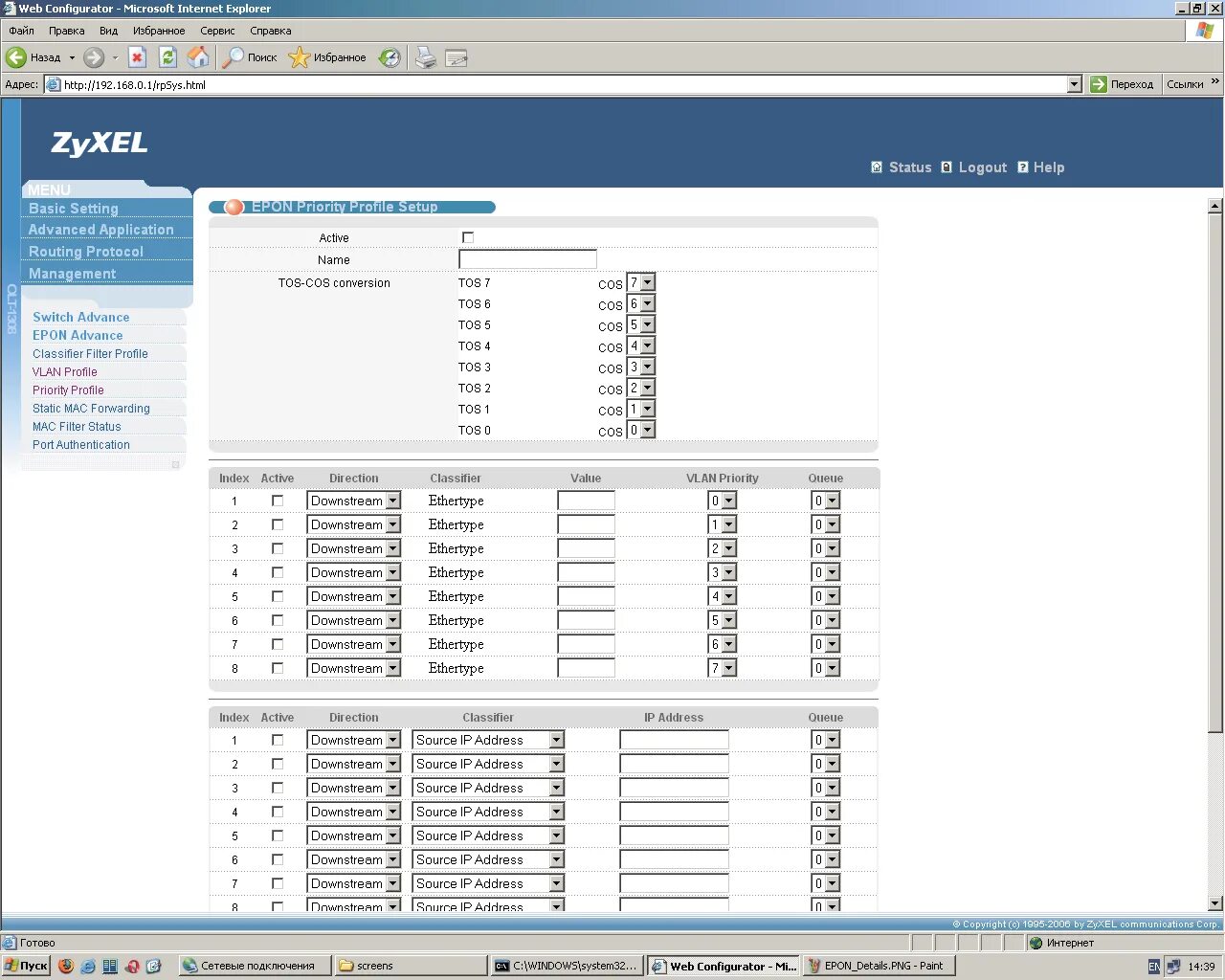
Task: Check Active for Source IP row 6
Action: pos(278,859)
